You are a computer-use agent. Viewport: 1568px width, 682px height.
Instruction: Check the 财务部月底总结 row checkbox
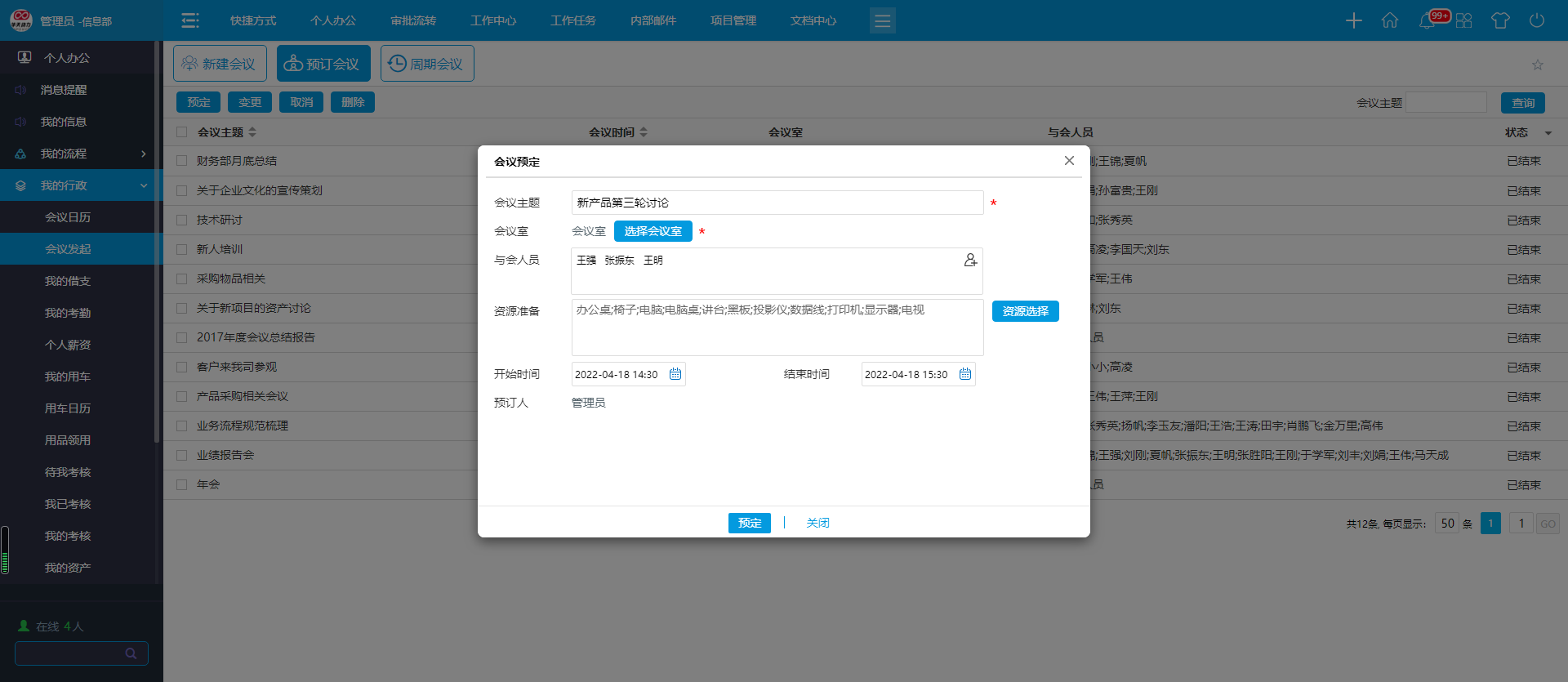182,161
